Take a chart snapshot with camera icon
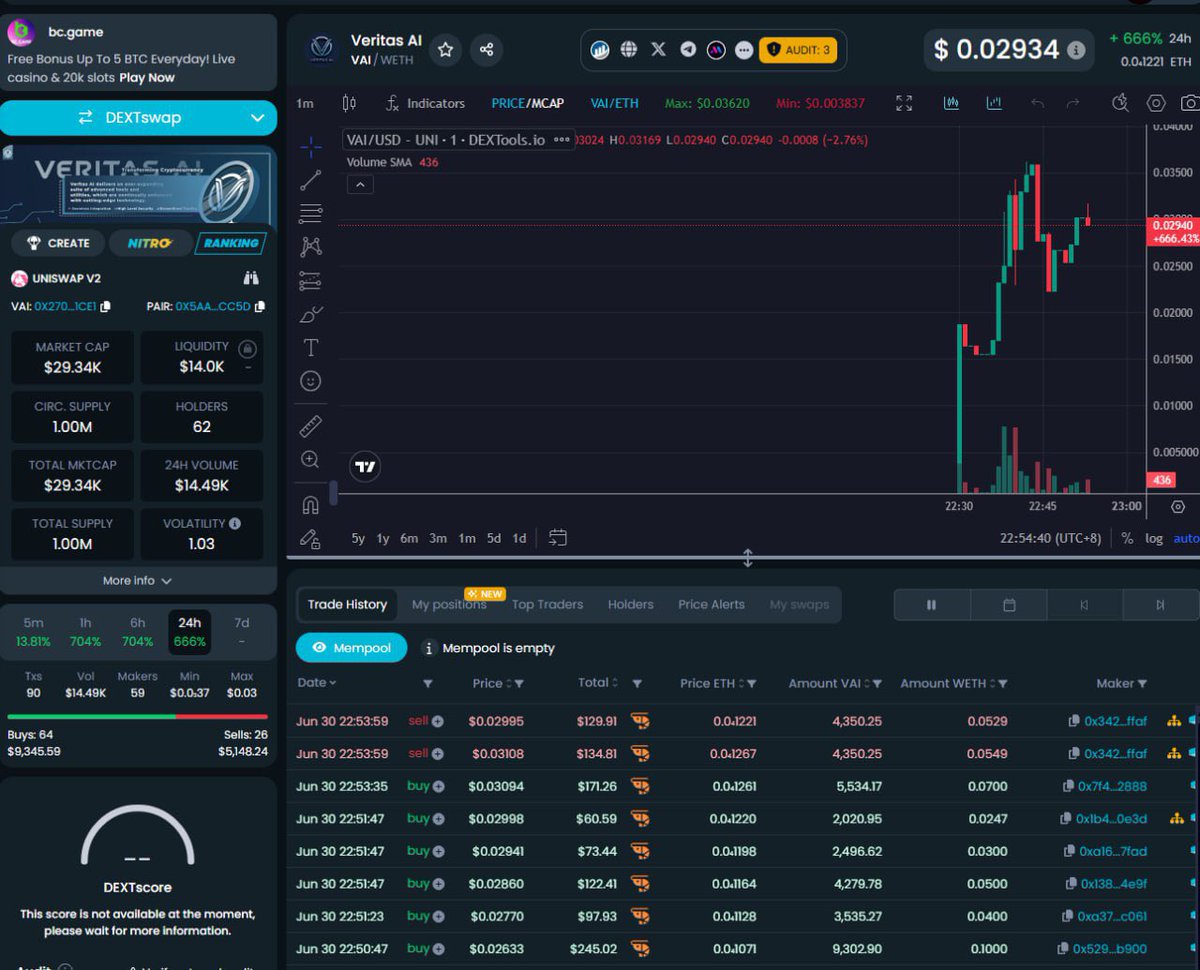The image size is (1200, 970). (x=1190, y=103)
